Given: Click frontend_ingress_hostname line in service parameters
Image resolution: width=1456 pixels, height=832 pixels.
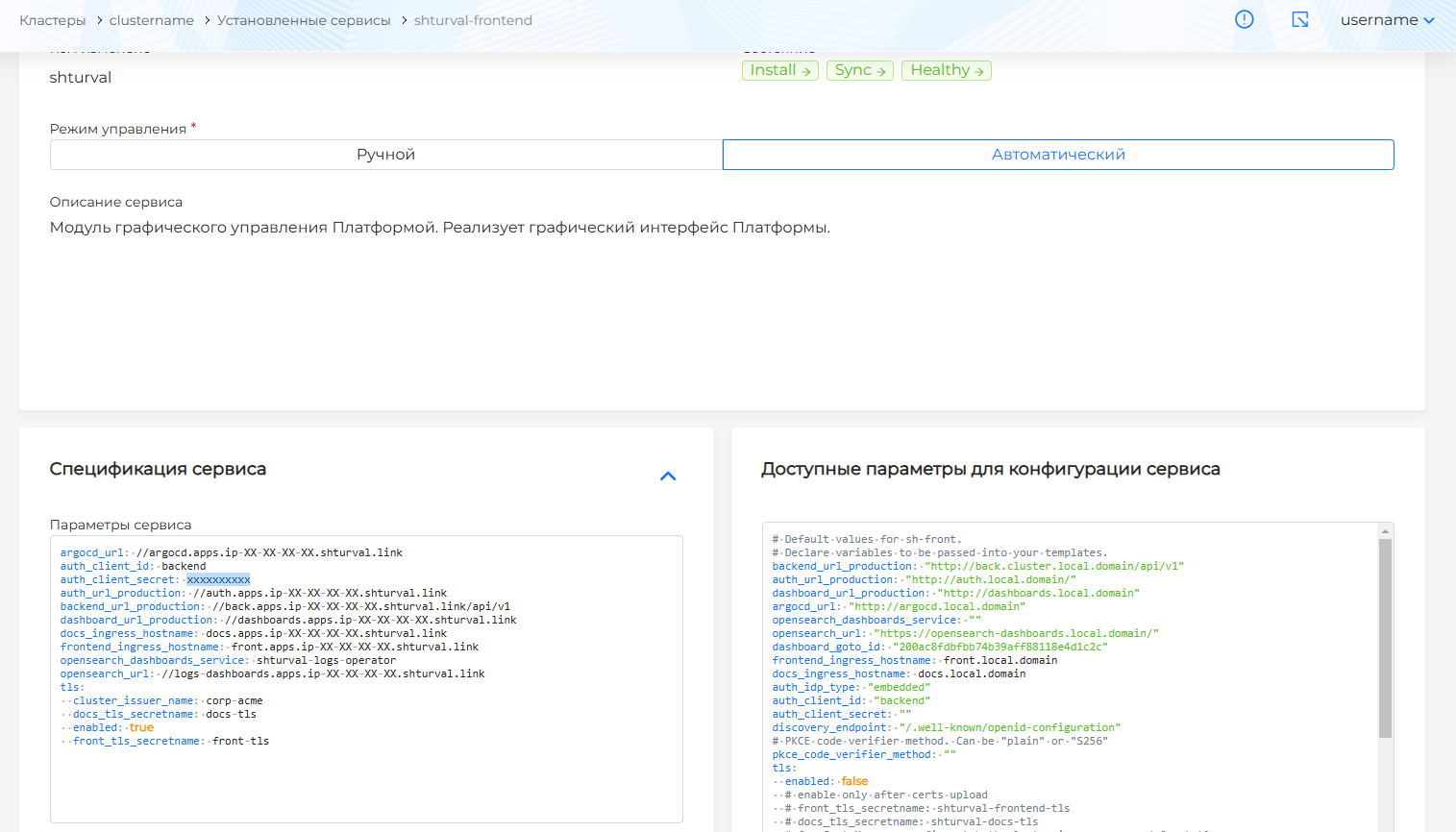Looking at the screenshot, I should tap(269, 647).
